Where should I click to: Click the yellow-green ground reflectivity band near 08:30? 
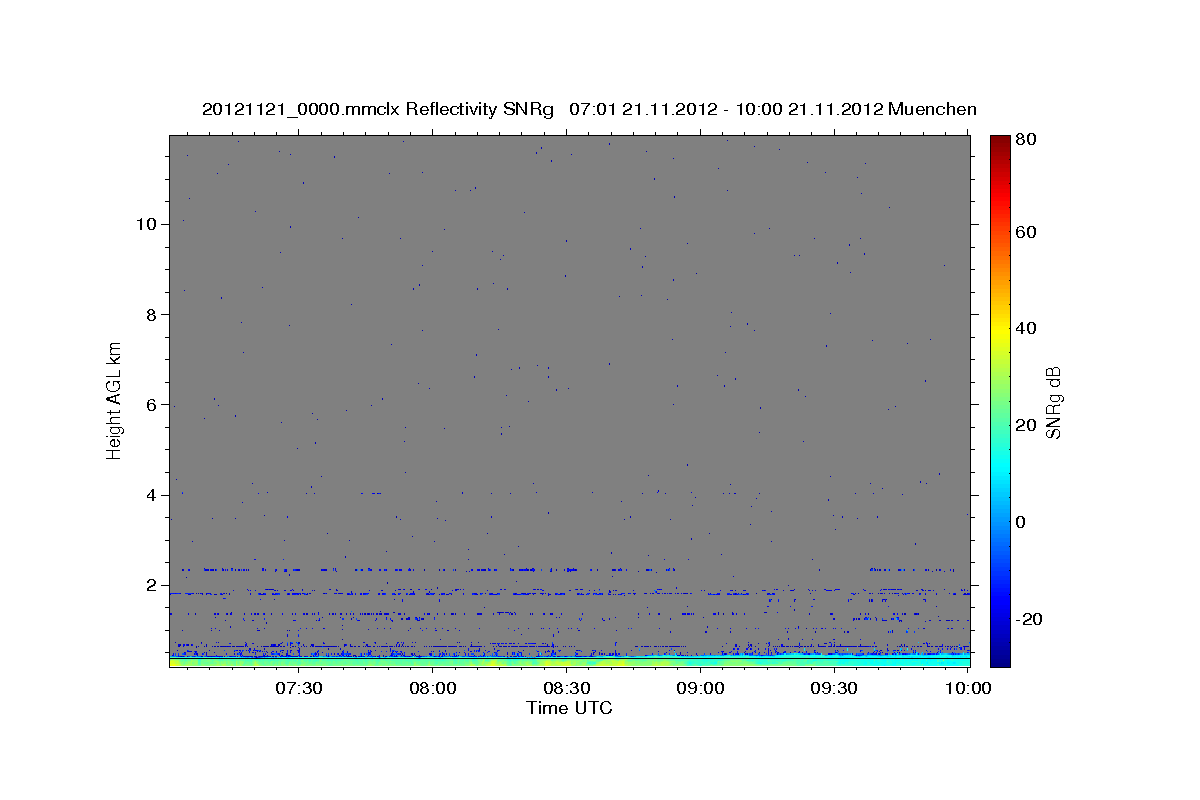(566, 662)
